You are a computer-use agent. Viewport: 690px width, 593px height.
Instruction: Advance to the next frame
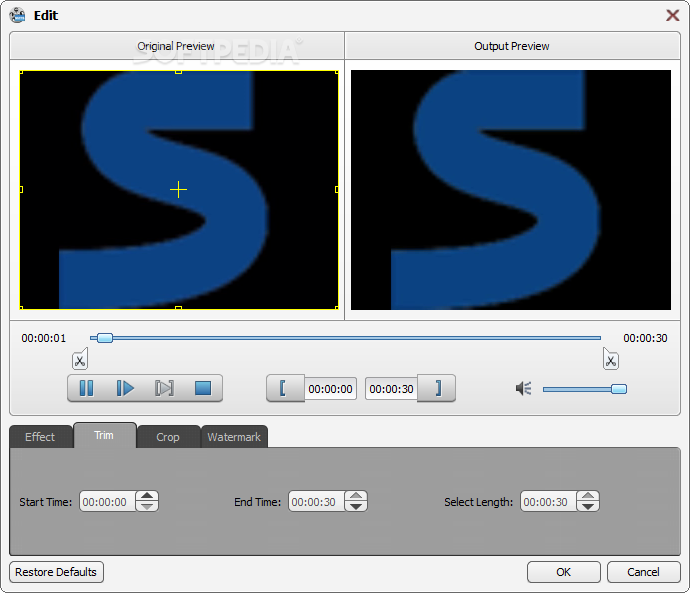[x=164, y=388]
